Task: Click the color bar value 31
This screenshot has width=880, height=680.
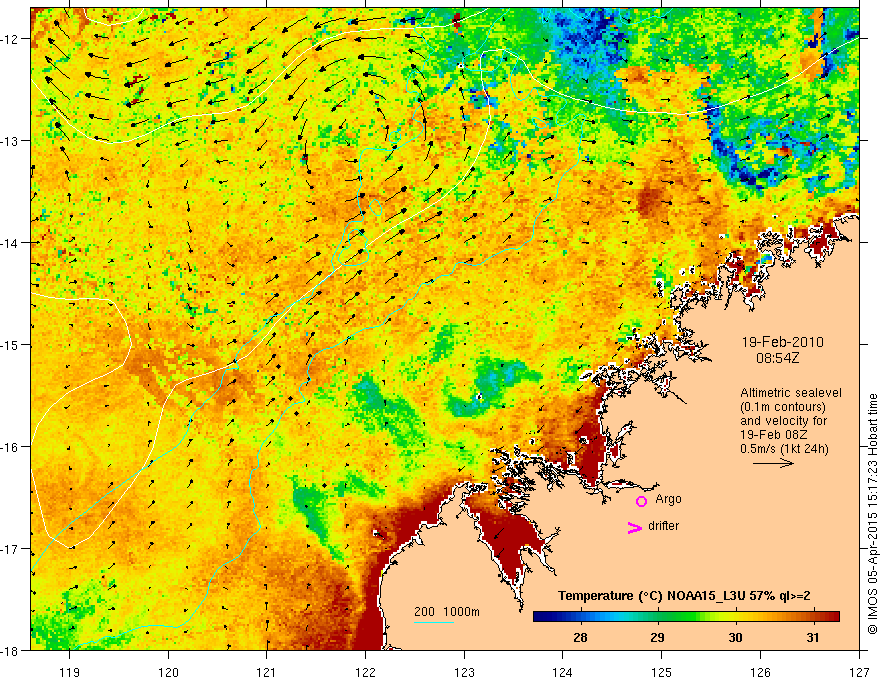Action: [813, 637]
